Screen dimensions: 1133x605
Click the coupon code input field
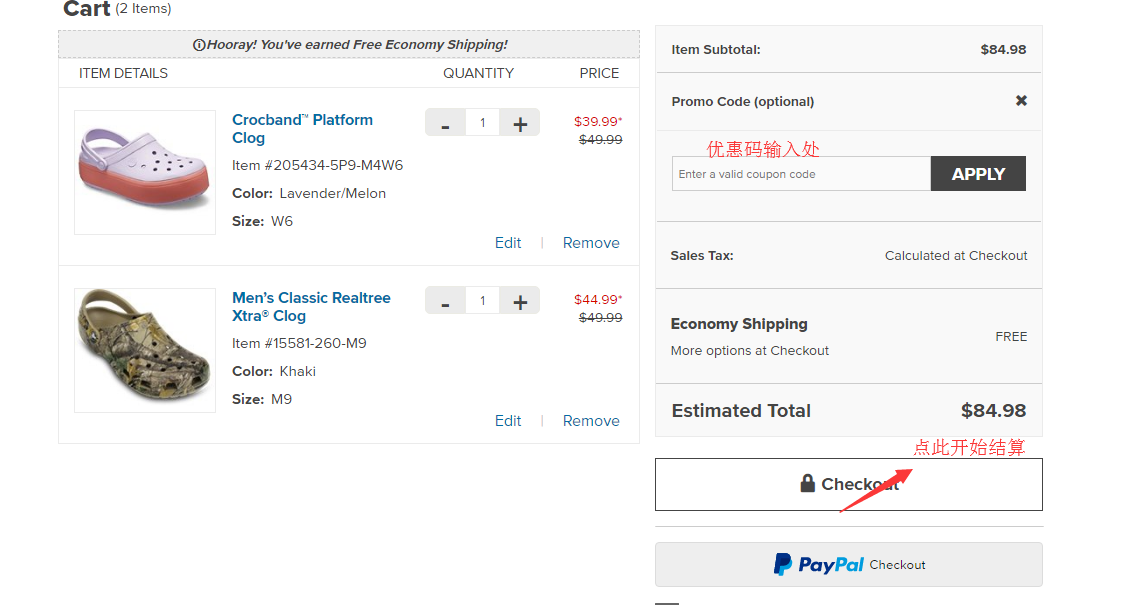coord(800,174)
